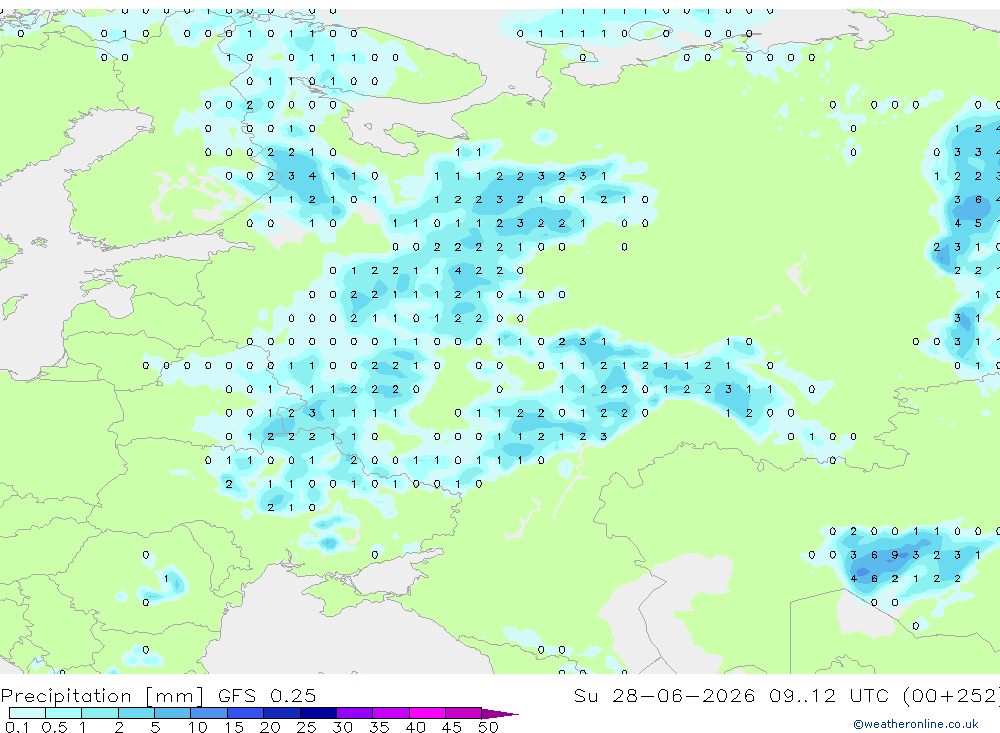Pick the 10–15 mm blue legend swatch

209,713
